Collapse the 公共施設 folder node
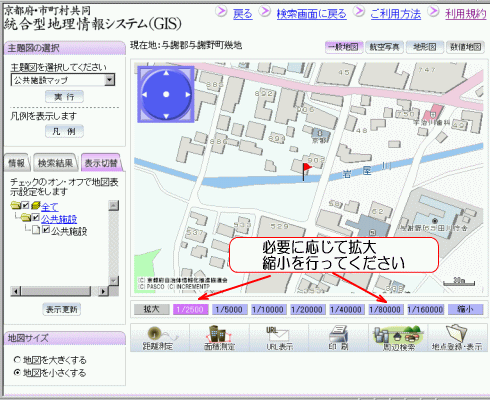The height and width of the screenshot is (400, 490). tap(26, 218)
